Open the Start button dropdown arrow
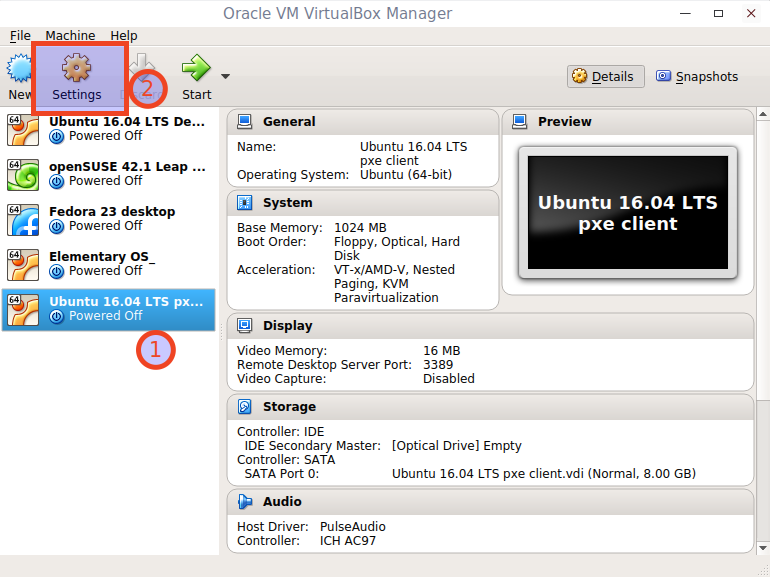The width and height of the screenshot is (770, 577). pyautogui.click(x=225, y=76)
